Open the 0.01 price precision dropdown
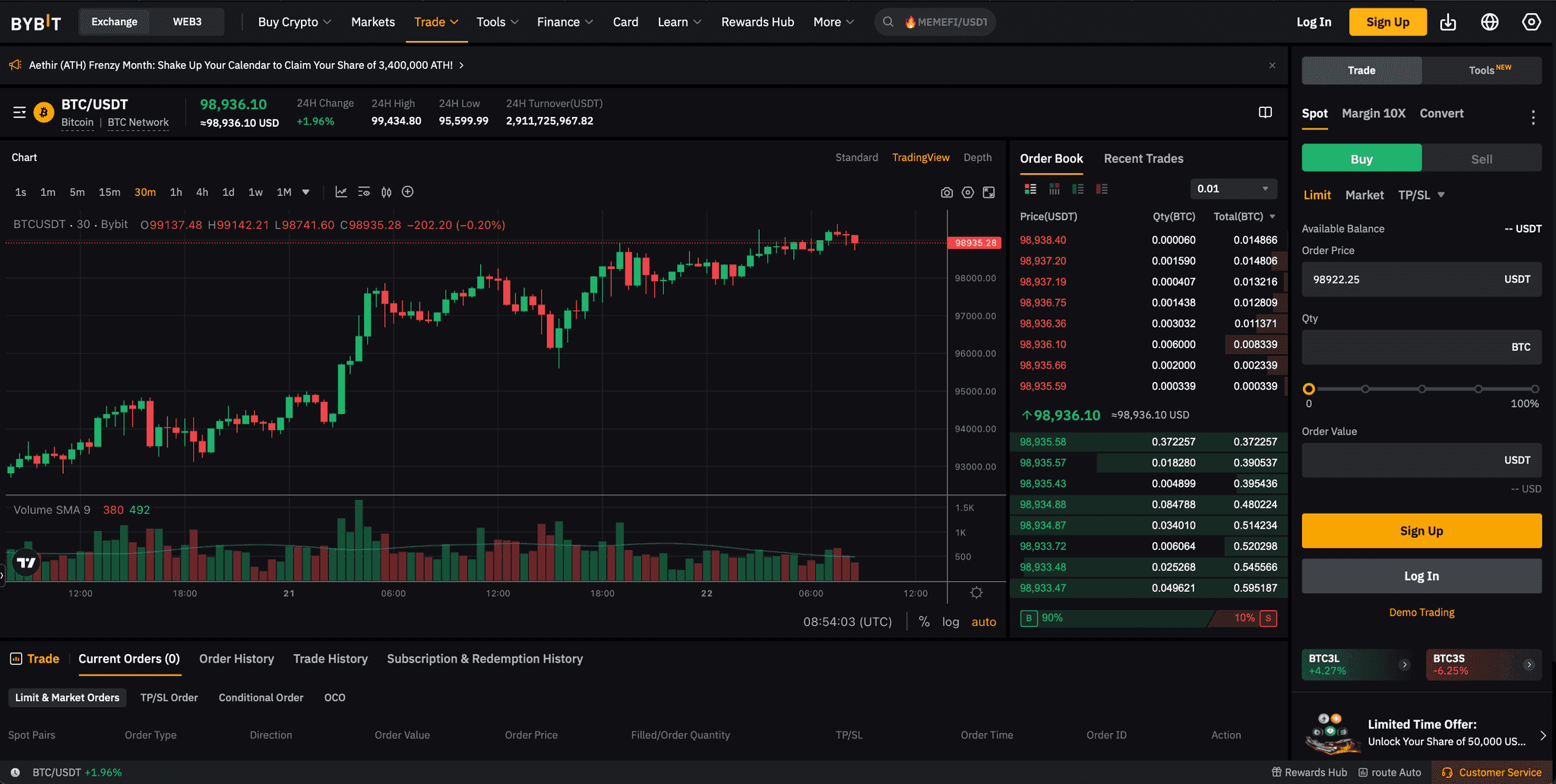The image size is (1556, 784). 1232,189
